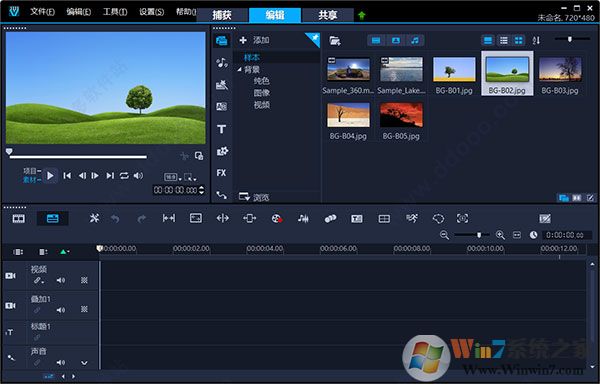
Task: Expand the 声音 track options chevron
Action: pyautogui.click(x=84, y=363)
